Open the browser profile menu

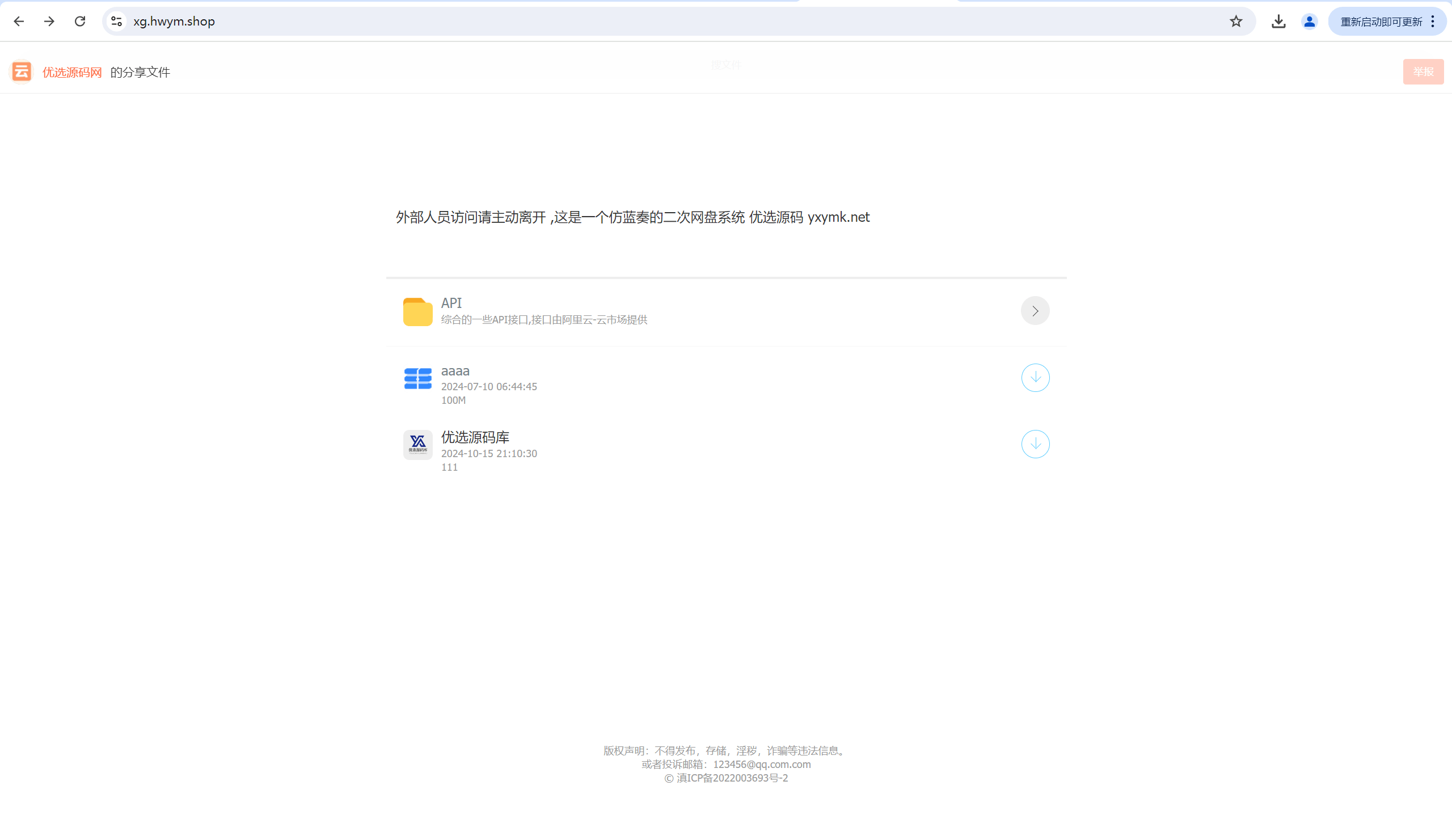(1309, 22)
